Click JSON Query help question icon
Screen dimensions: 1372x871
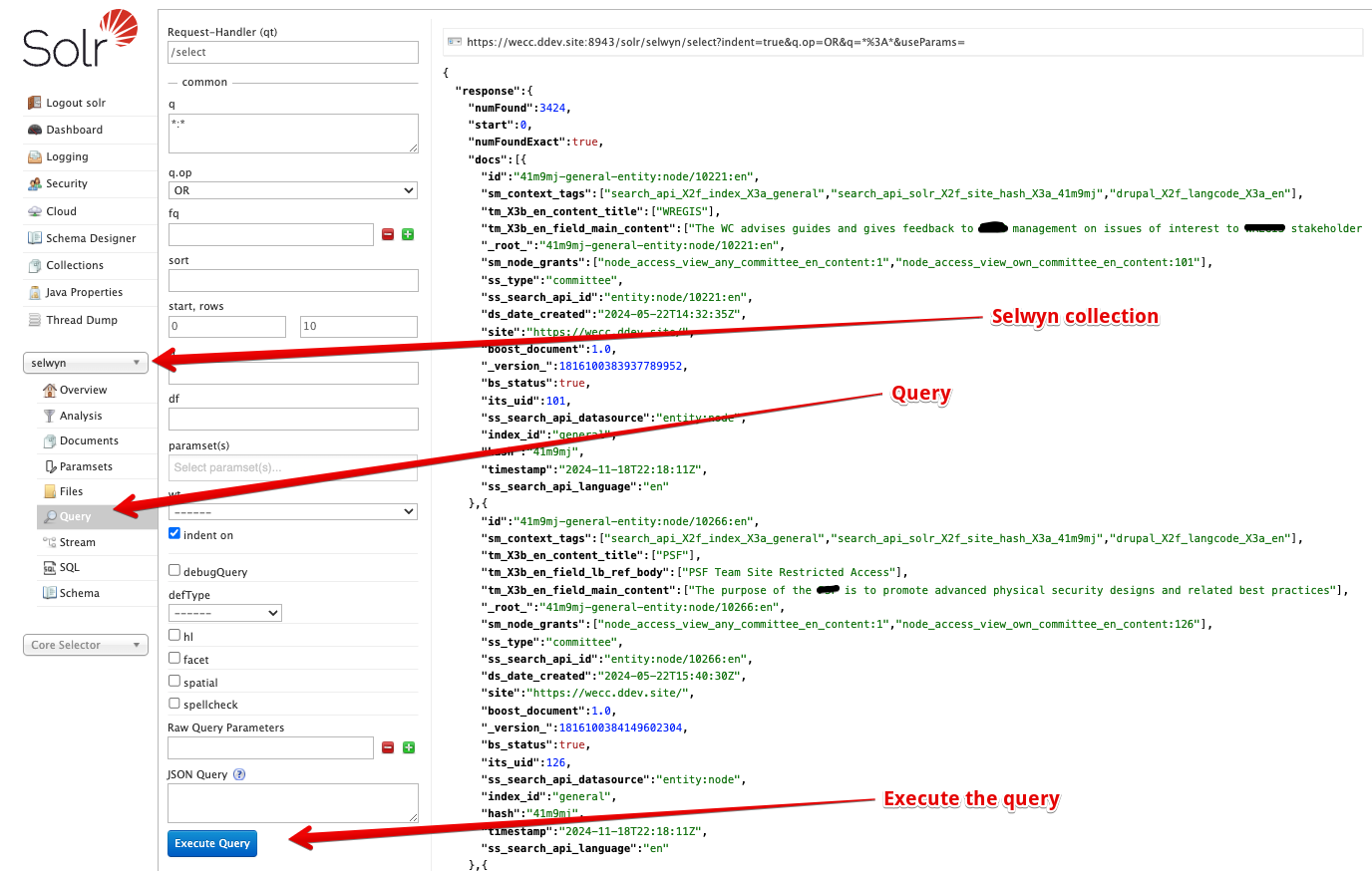pyautogui.click(x=239, y=774)
